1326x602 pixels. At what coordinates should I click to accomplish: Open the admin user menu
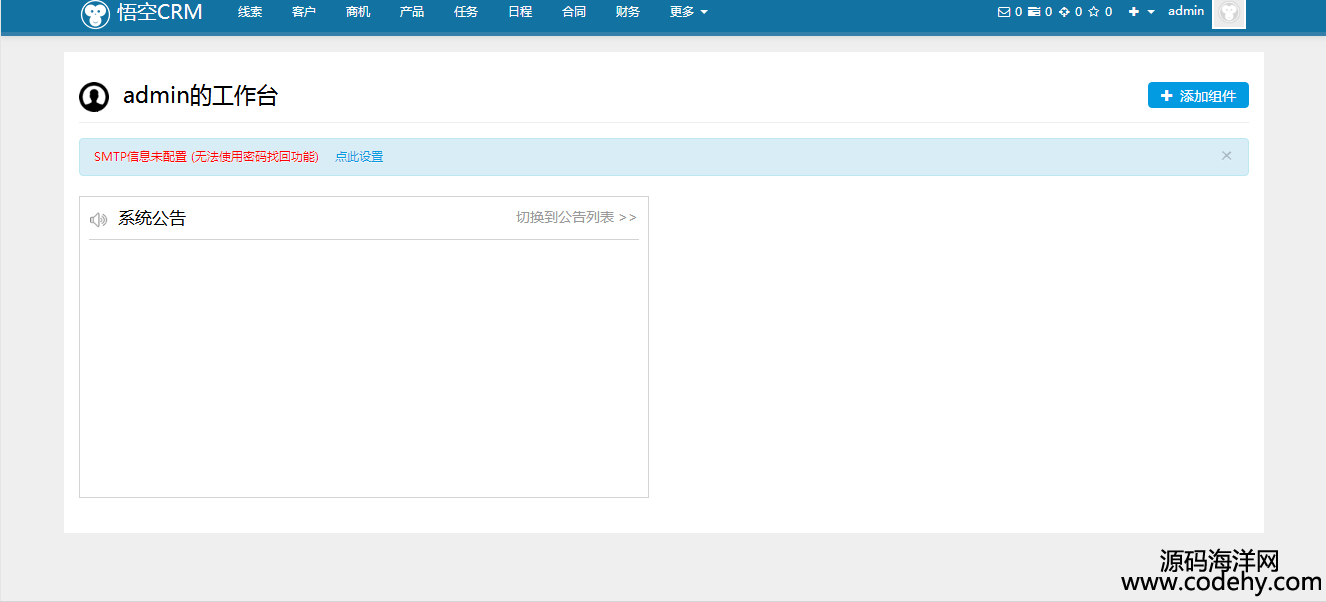point(1186,11)
